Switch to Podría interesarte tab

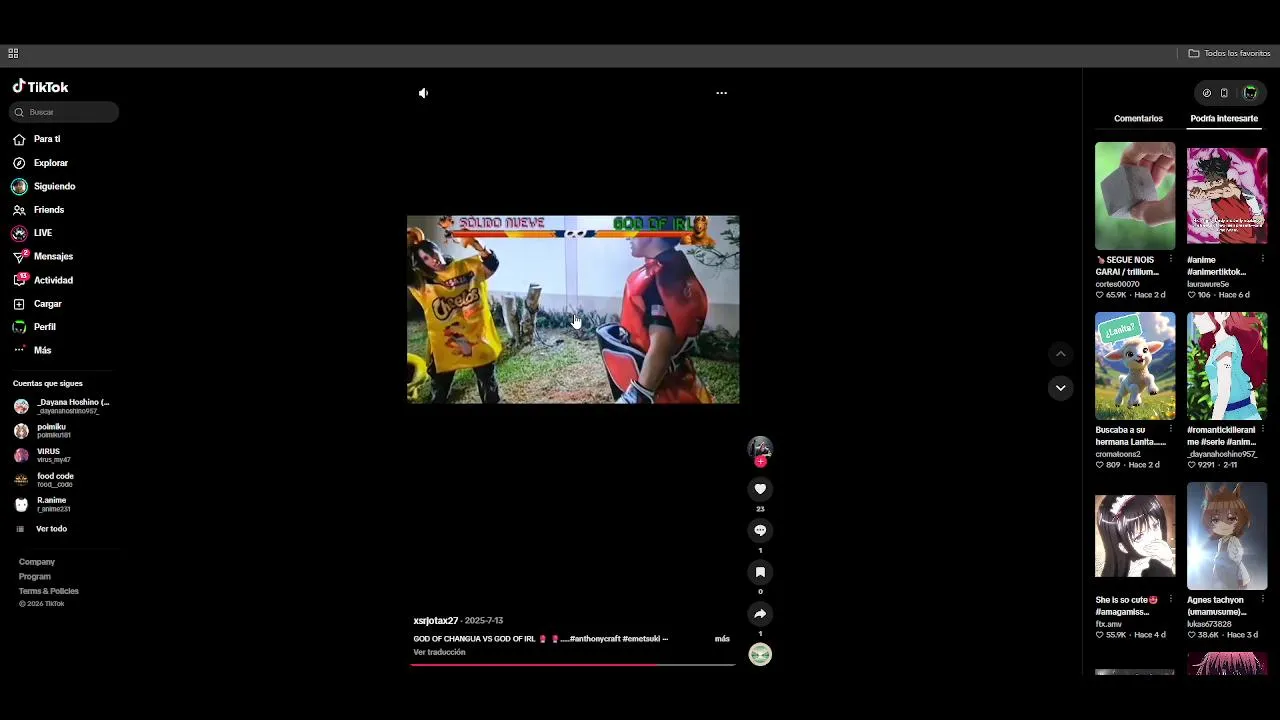[1224, 118]
